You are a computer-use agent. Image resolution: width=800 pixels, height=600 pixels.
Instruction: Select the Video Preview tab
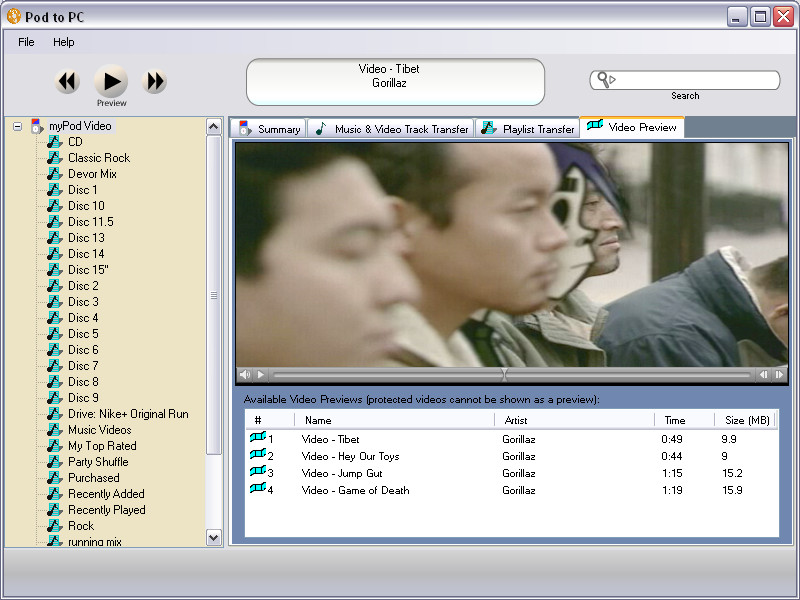coord(632,127)
